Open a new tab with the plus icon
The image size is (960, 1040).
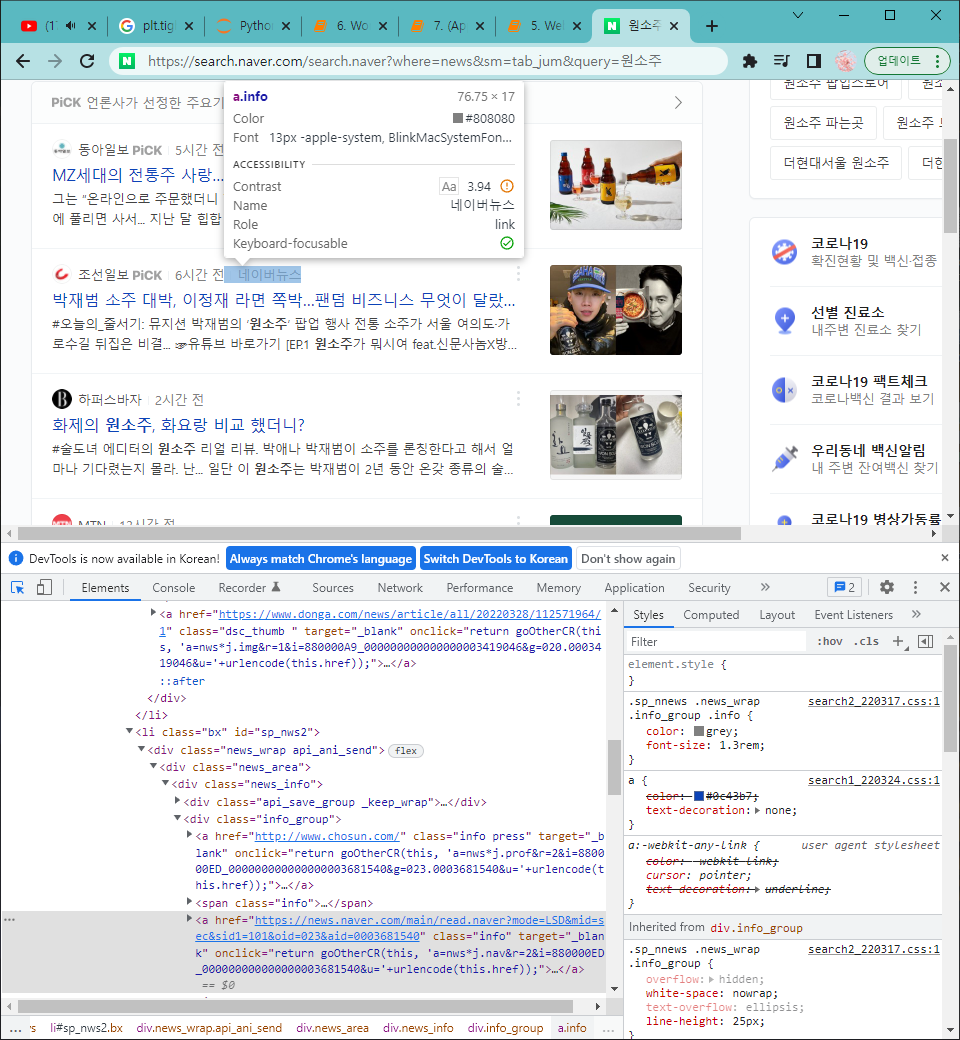click(712, 26)
